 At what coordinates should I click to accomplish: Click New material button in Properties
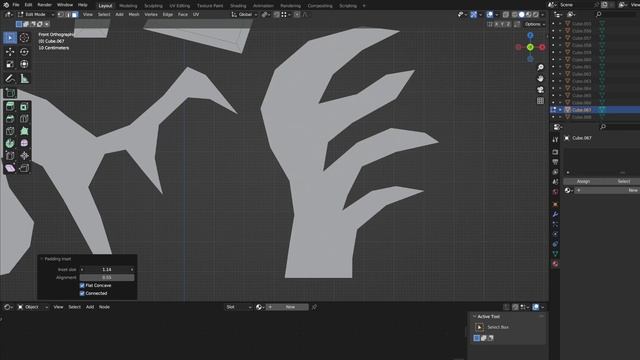(608, 191)
